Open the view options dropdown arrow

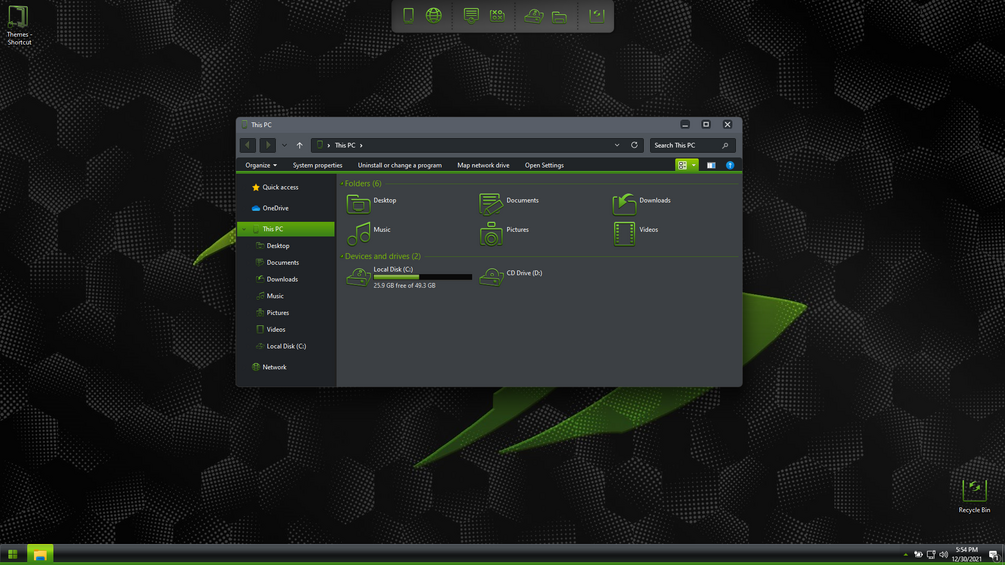694,165
